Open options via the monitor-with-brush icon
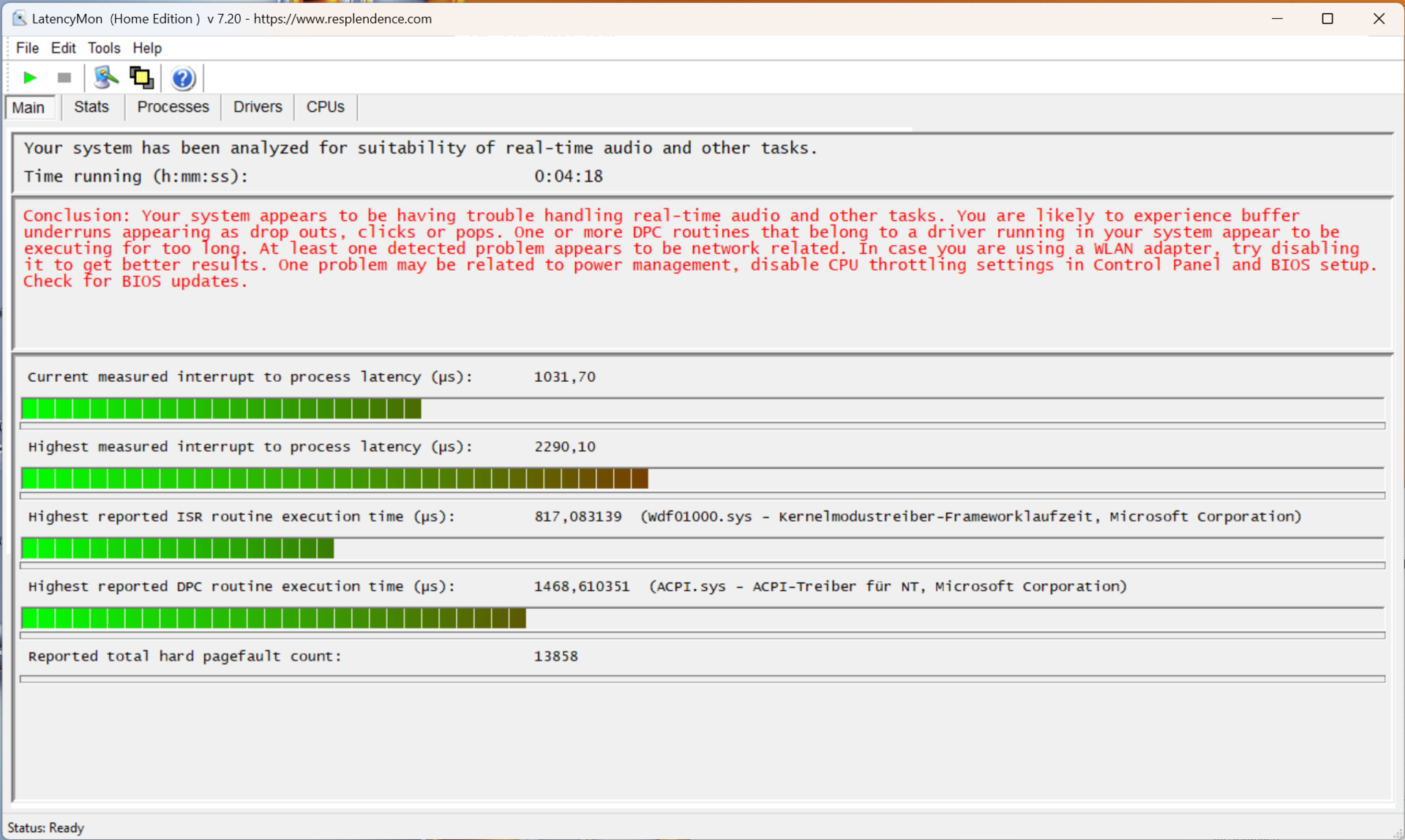The height and width of the screenshot is (840, 1405). click(106, 78)
